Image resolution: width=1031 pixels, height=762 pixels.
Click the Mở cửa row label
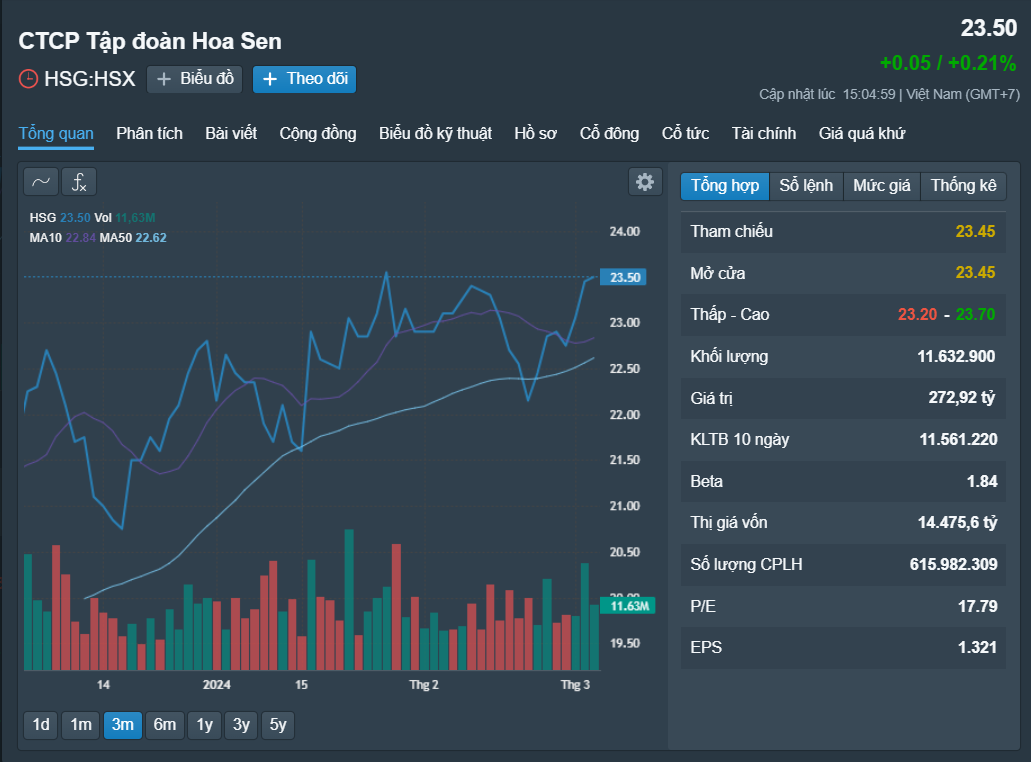tap(717, 274)
